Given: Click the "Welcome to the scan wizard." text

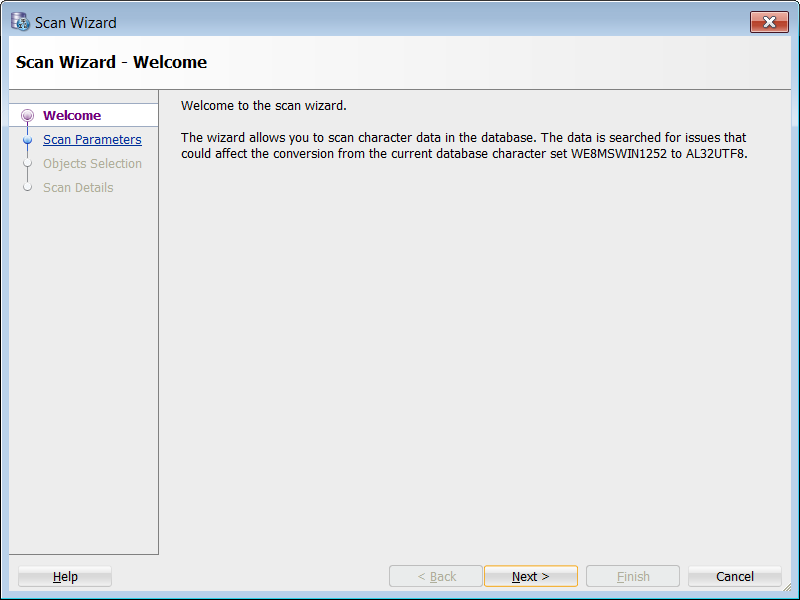Looking at the screenshot, I should click(264, 106).
